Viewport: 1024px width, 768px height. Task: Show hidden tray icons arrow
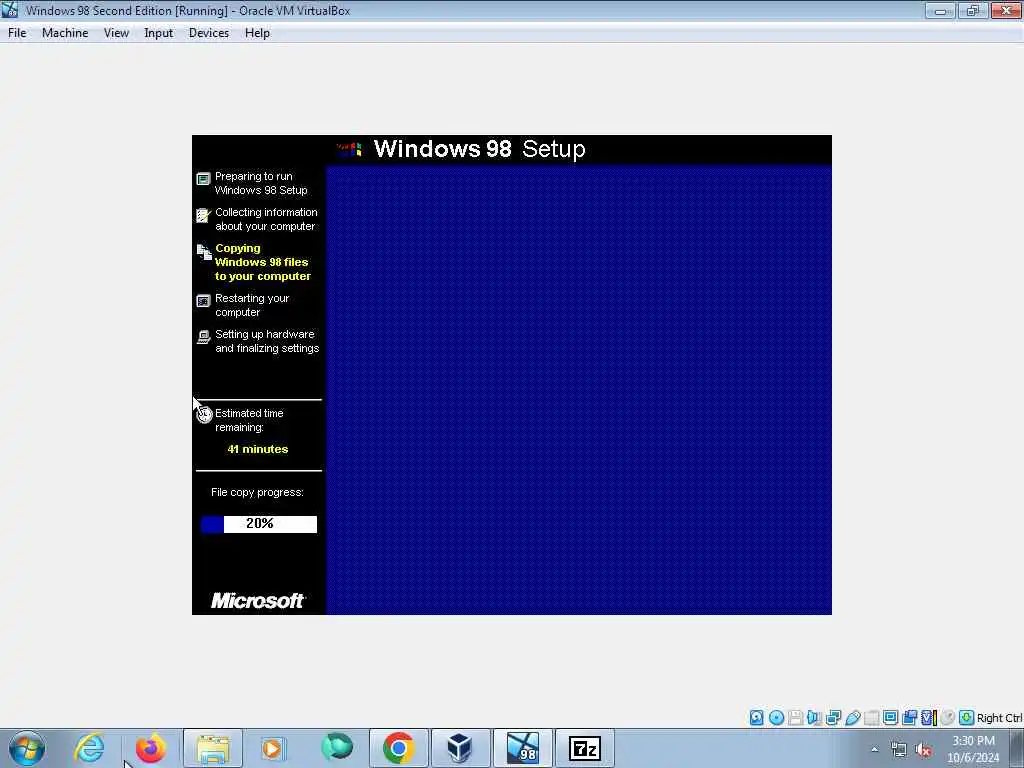pyautogui.click(x=875, y=749)
